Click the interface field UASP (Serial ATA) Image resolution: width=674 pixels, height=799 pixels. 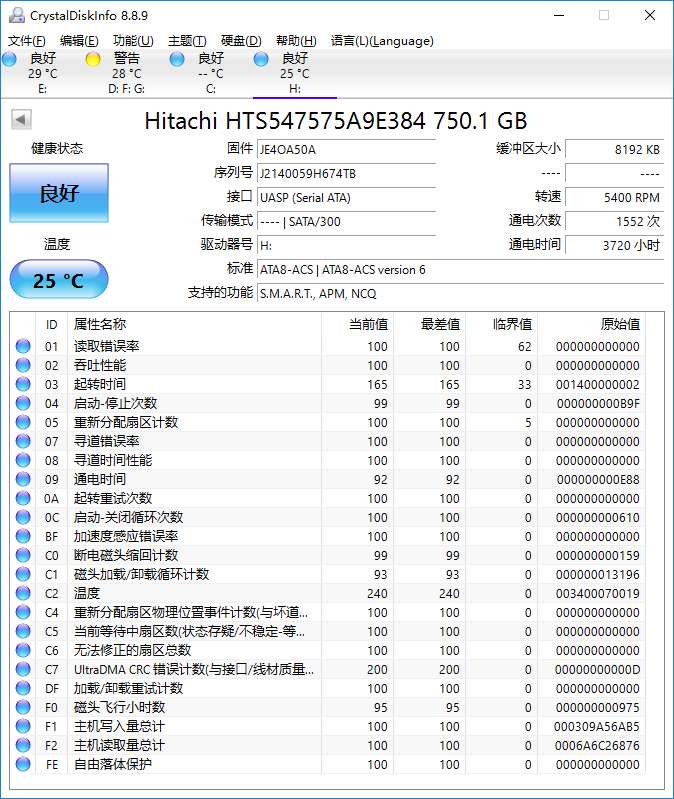pos(346,197)
